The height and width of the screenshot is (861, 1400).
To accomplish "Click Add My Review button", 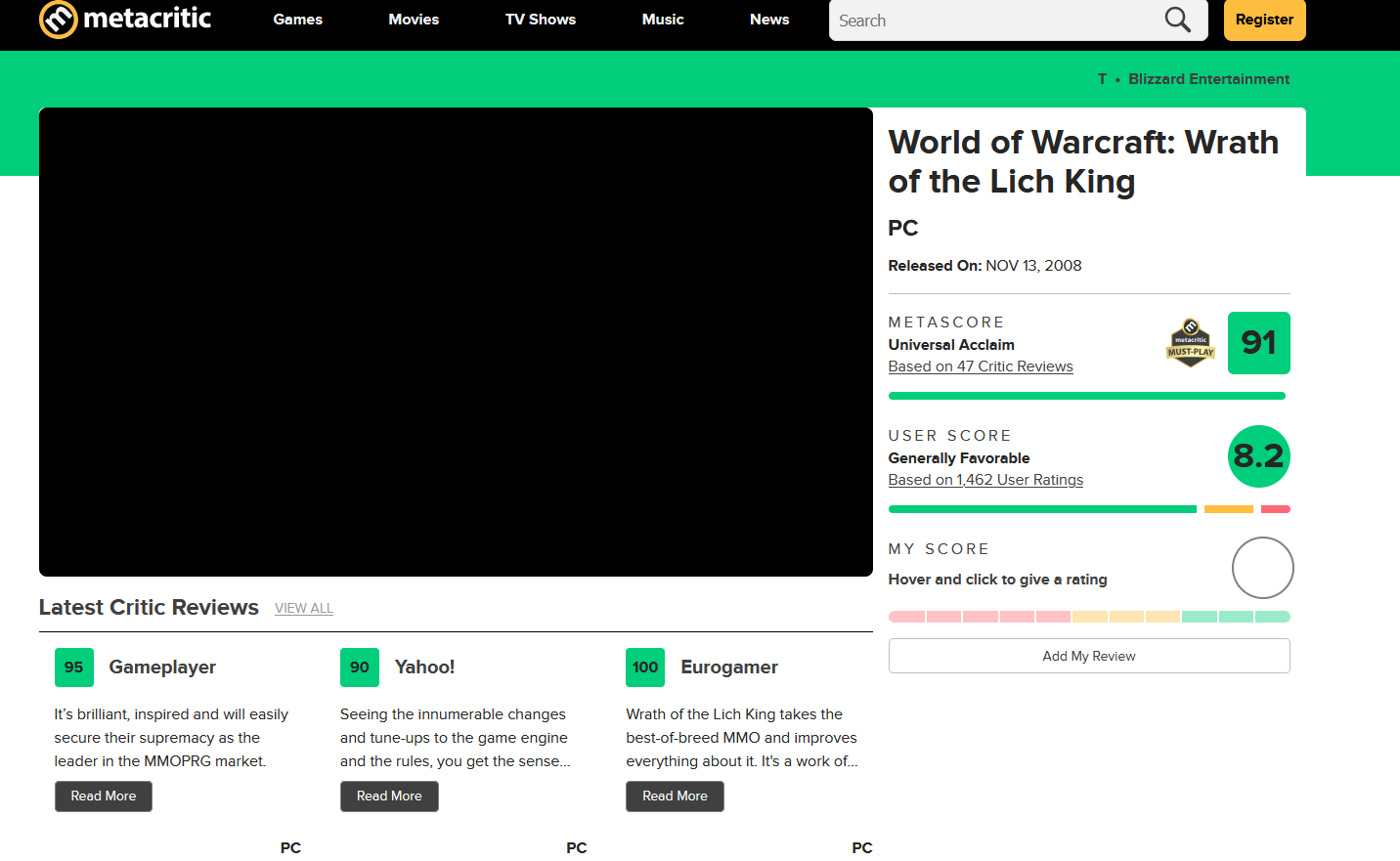I will (1089, 656).
